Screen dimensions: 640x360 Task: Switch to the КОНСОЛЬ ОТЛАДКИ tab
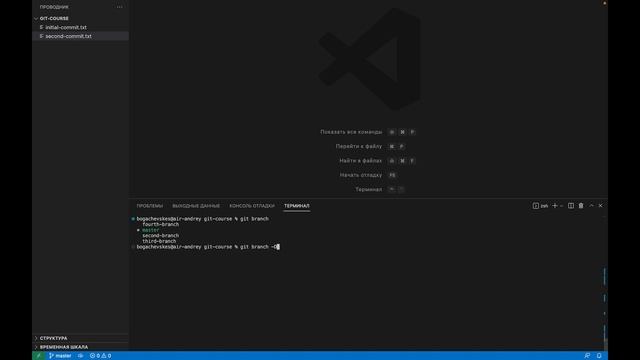(252, 206)
